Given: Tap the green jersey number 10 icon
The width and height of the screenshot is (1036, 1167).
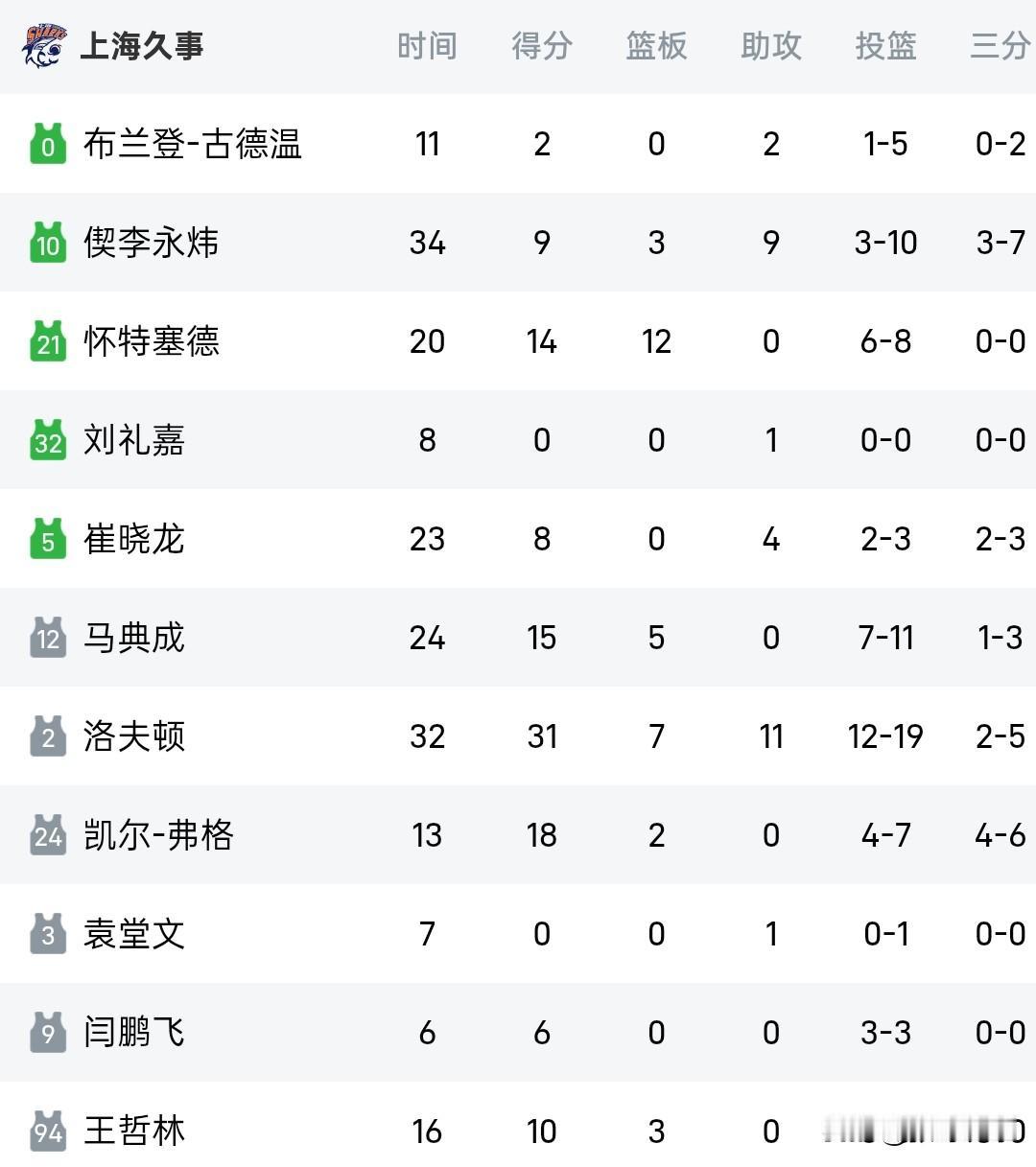Looking at the screenshot, I should [x=48, y=243].
